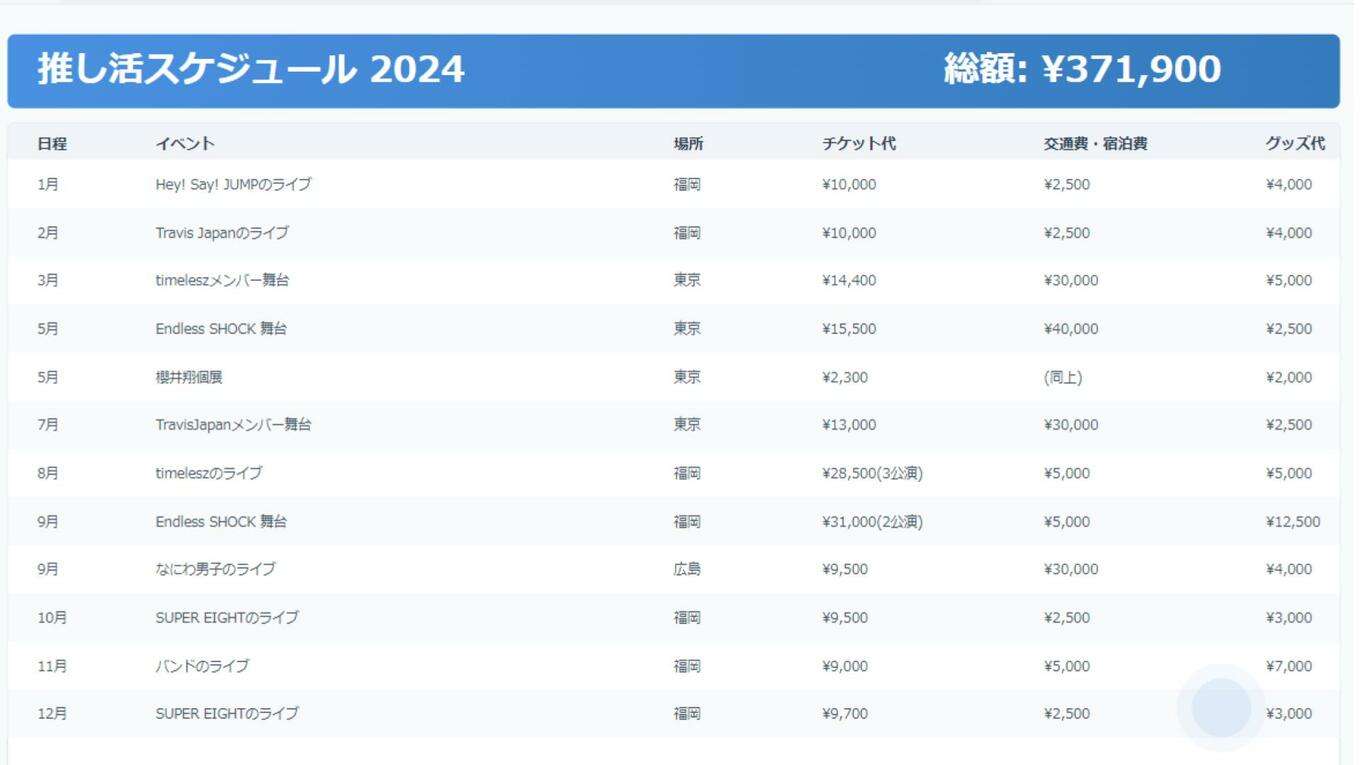Click ¥2,000 goods cost in 櫻井翔個展 row
Viewport: 1360px width, 765px height.
[x=1289, y=378]
